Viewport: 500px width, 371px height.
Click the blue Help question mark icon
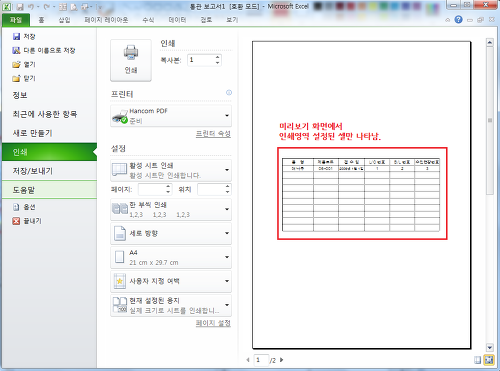tap(459, 20)
